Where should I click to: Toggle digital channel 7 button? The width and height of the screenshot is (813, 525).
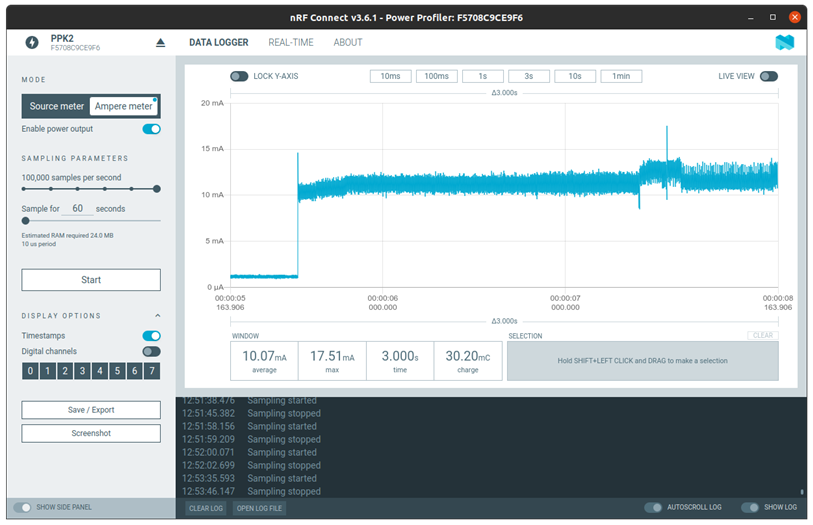151,371
